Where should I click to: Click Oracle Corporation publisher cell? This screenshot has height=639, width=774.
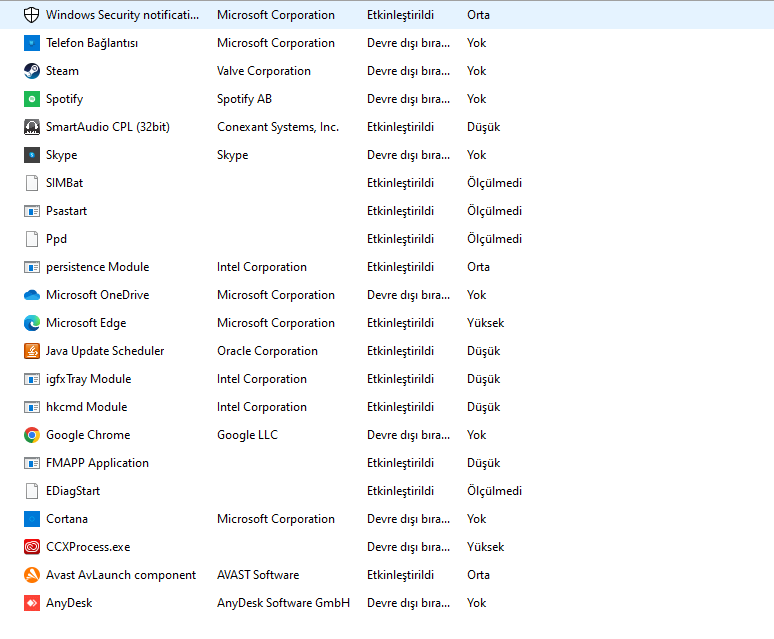[x=267, y=351]
